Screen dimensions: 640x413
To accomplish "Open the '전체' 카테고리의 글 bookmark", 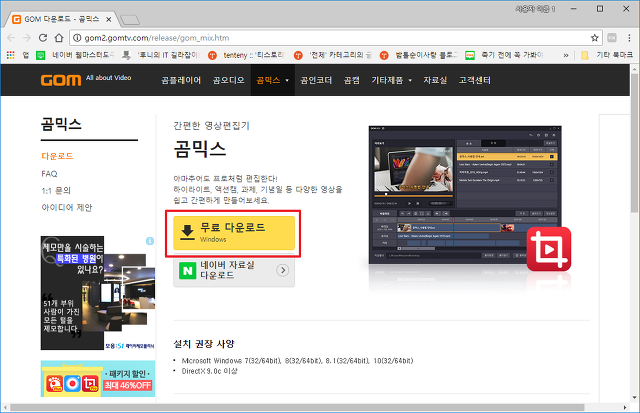I will pyautogui.click(x=333, y=55).
